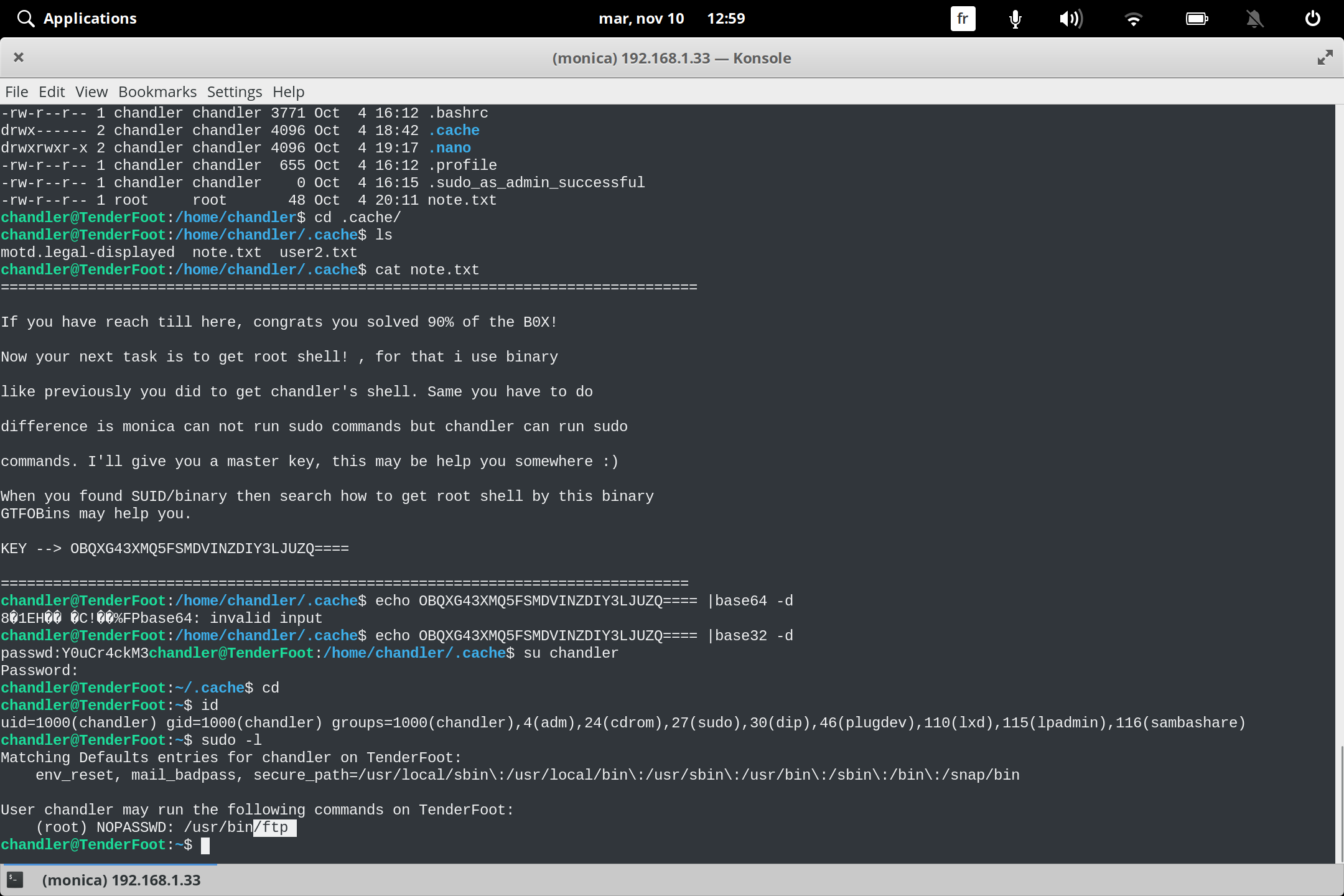Open the Bookmarks menu
1344x896 pixels.
pos(157,91)
